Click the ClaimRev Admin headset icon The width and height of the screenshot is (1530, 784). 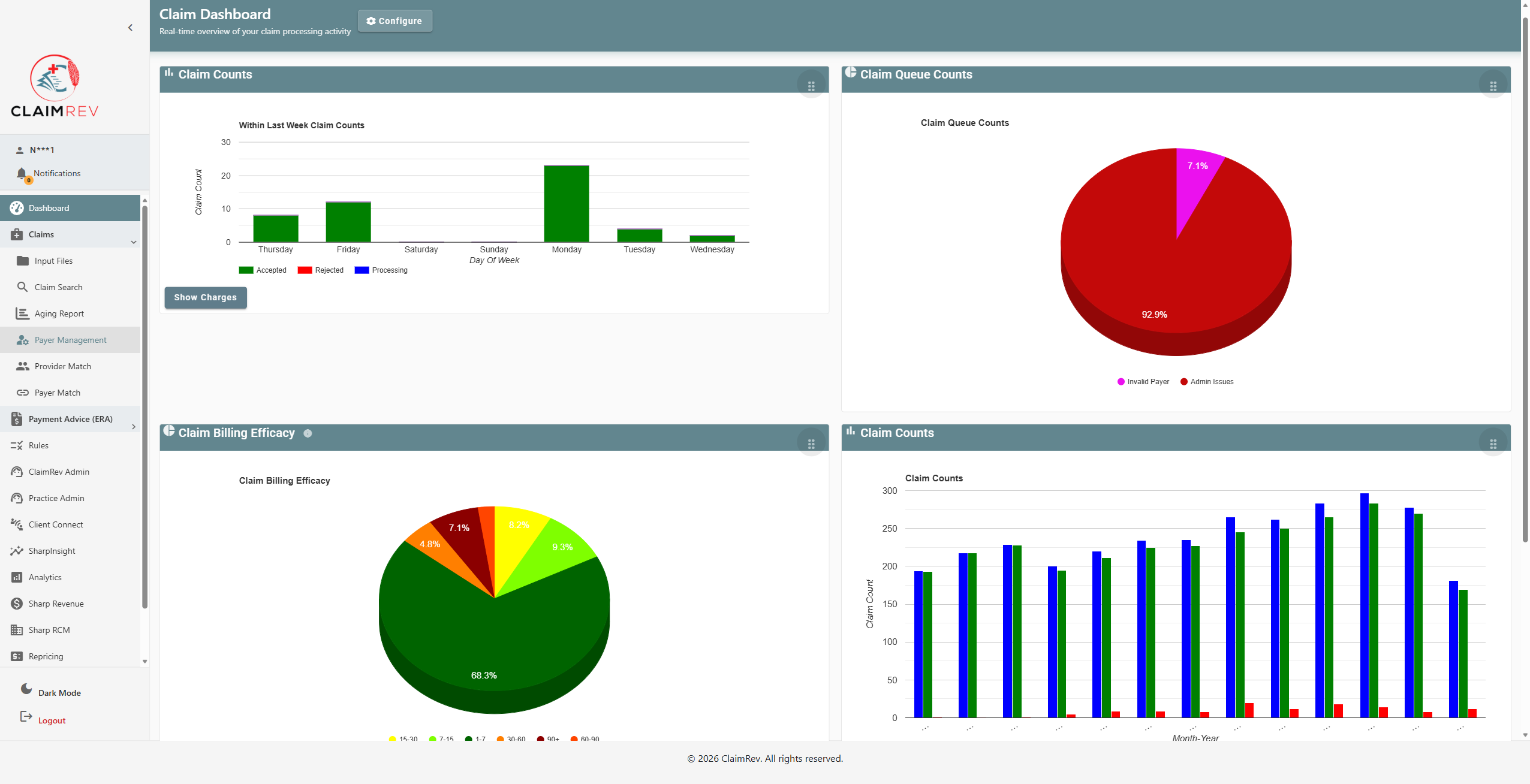[x=17, y=472]
